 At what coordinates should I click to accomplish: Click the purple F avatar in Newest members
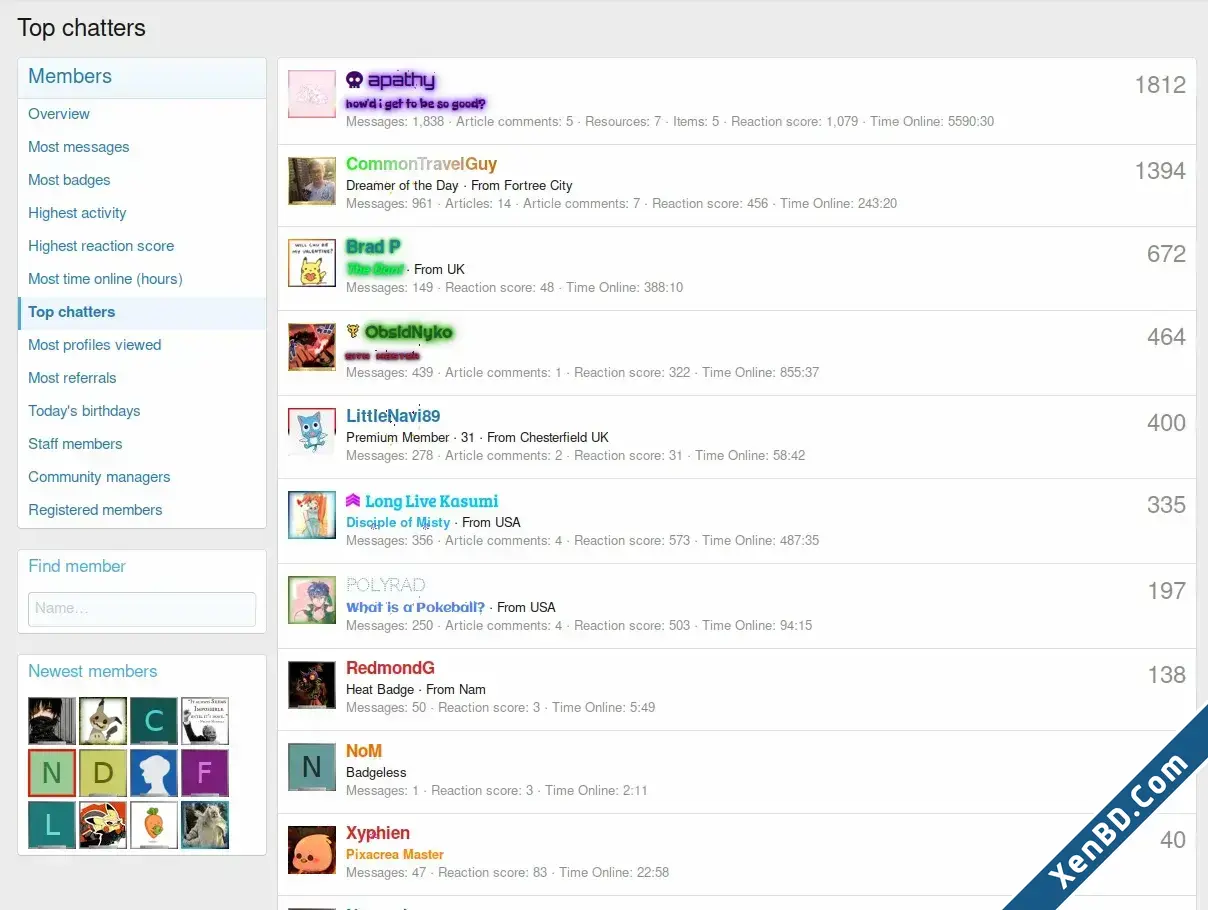click(x=205, y=773)
